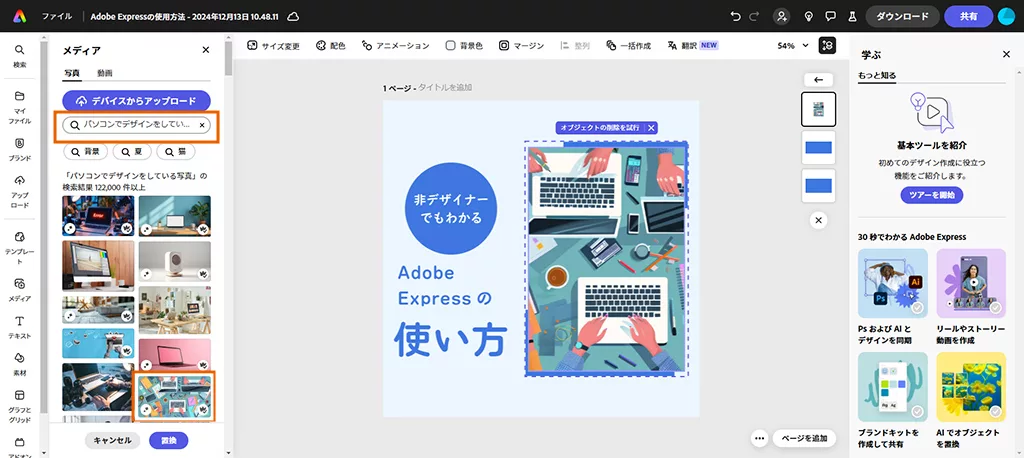This screenshot has height=458, width=1024.
Task: Close the 学ぶ panel
Action: 1006,54
